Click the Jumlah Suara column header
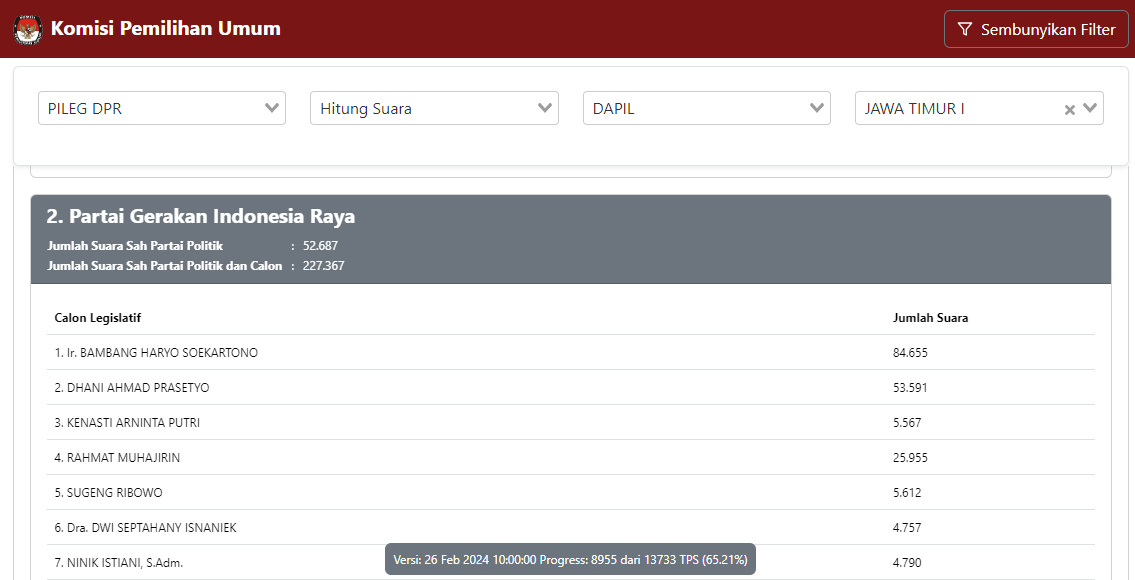The height and width of the screenshot is (580, 1135). coord(930,318)
